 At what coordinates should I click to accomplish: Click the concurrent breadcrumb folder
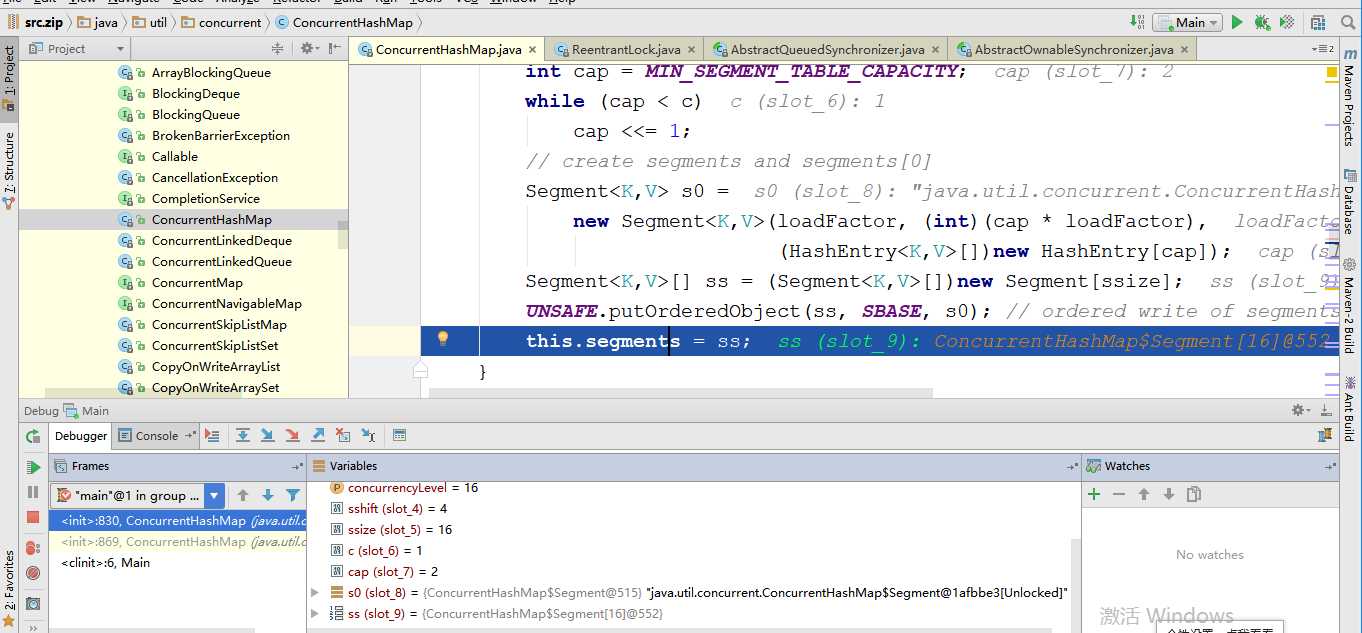click(222, 22)
